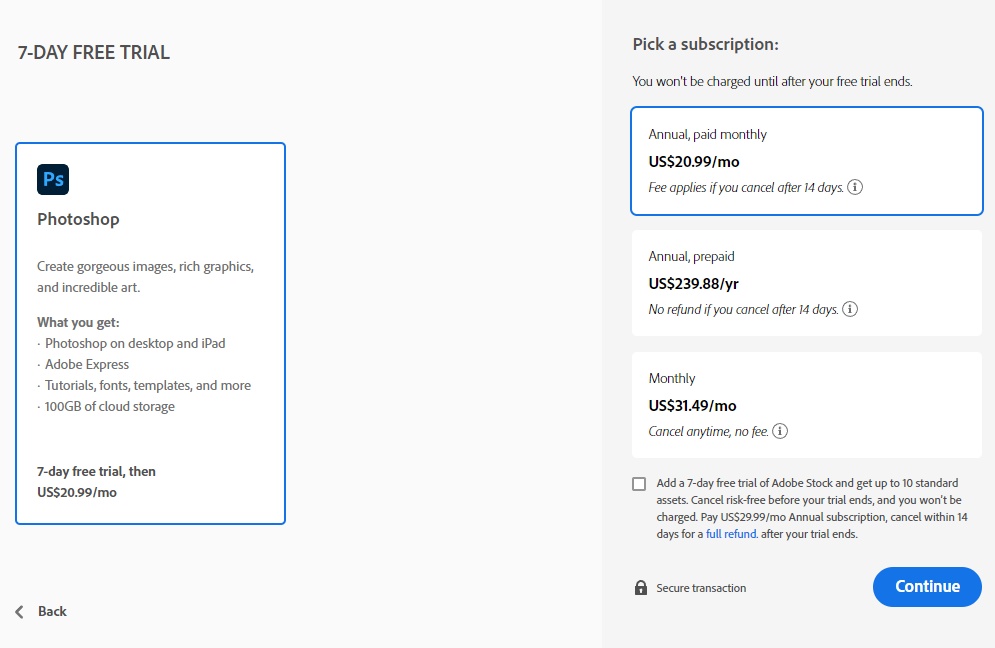The image size is (995, 648).
Task: Click the Photoshop Ps app icon
Action: point(53,179)
